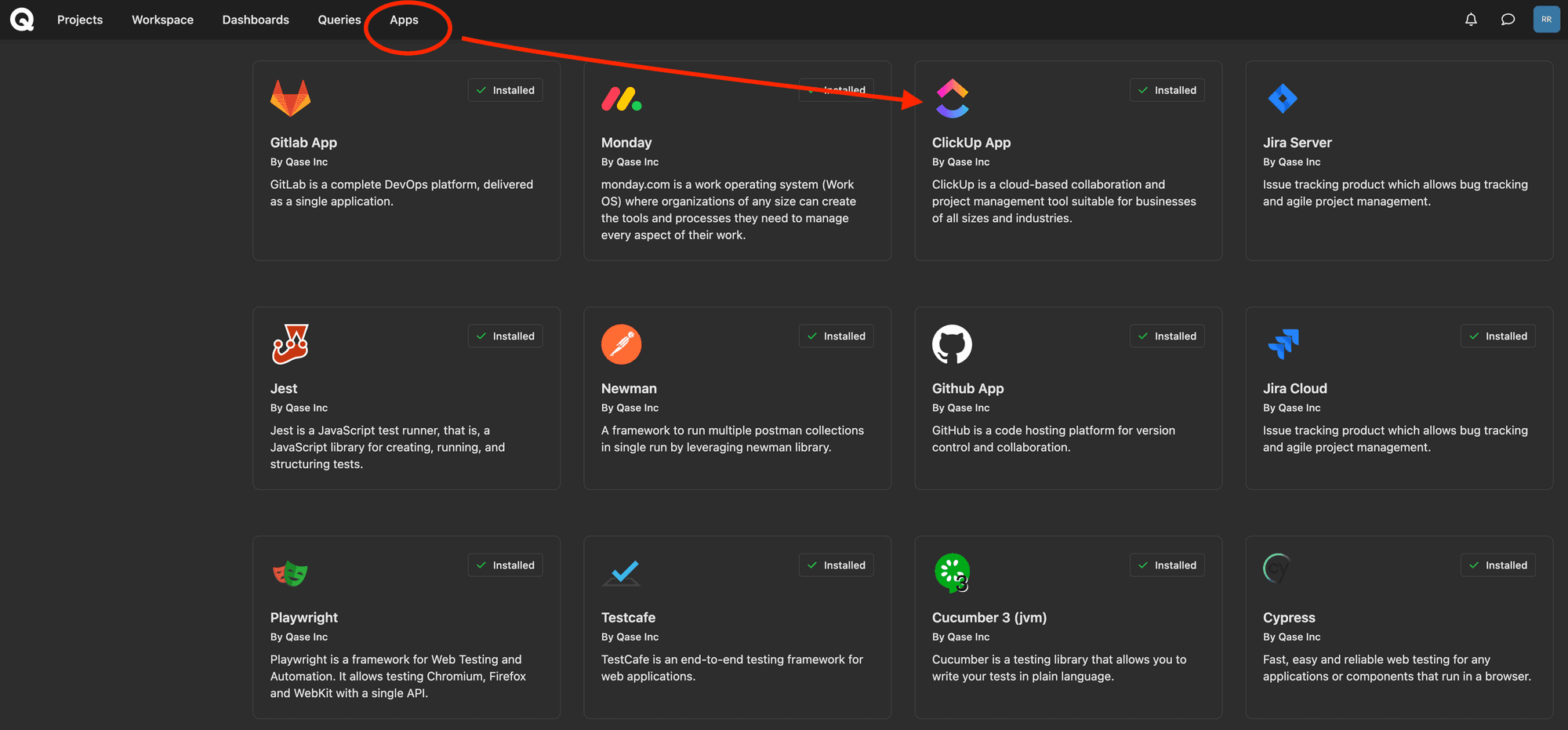Click Installed badge on Playwright card
This screenshot has height=730, width=1568.
(506, 565)
